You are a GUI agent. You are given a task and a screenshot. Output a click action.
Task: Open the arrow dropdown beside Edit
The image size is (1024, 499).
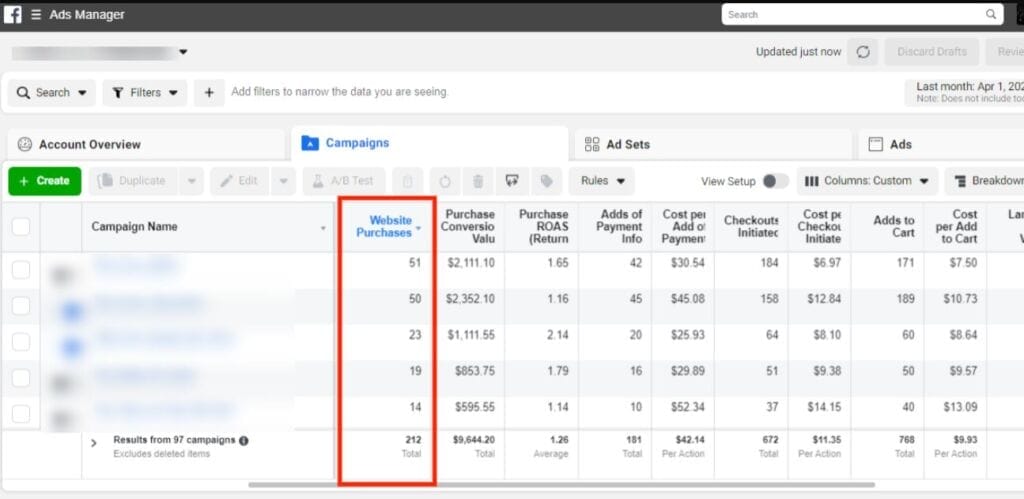pyautogui.click(x=283, y=181)
